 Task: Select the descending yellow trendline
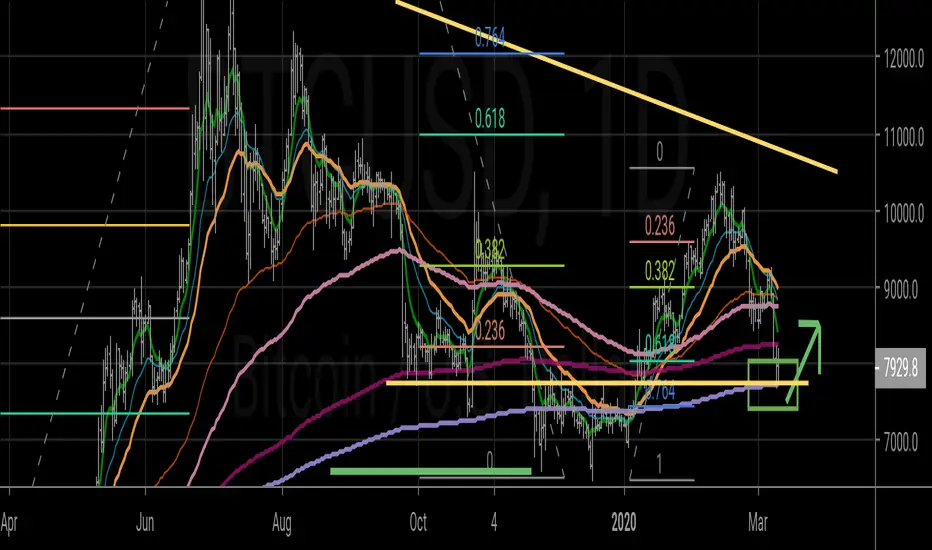[616, 87]
